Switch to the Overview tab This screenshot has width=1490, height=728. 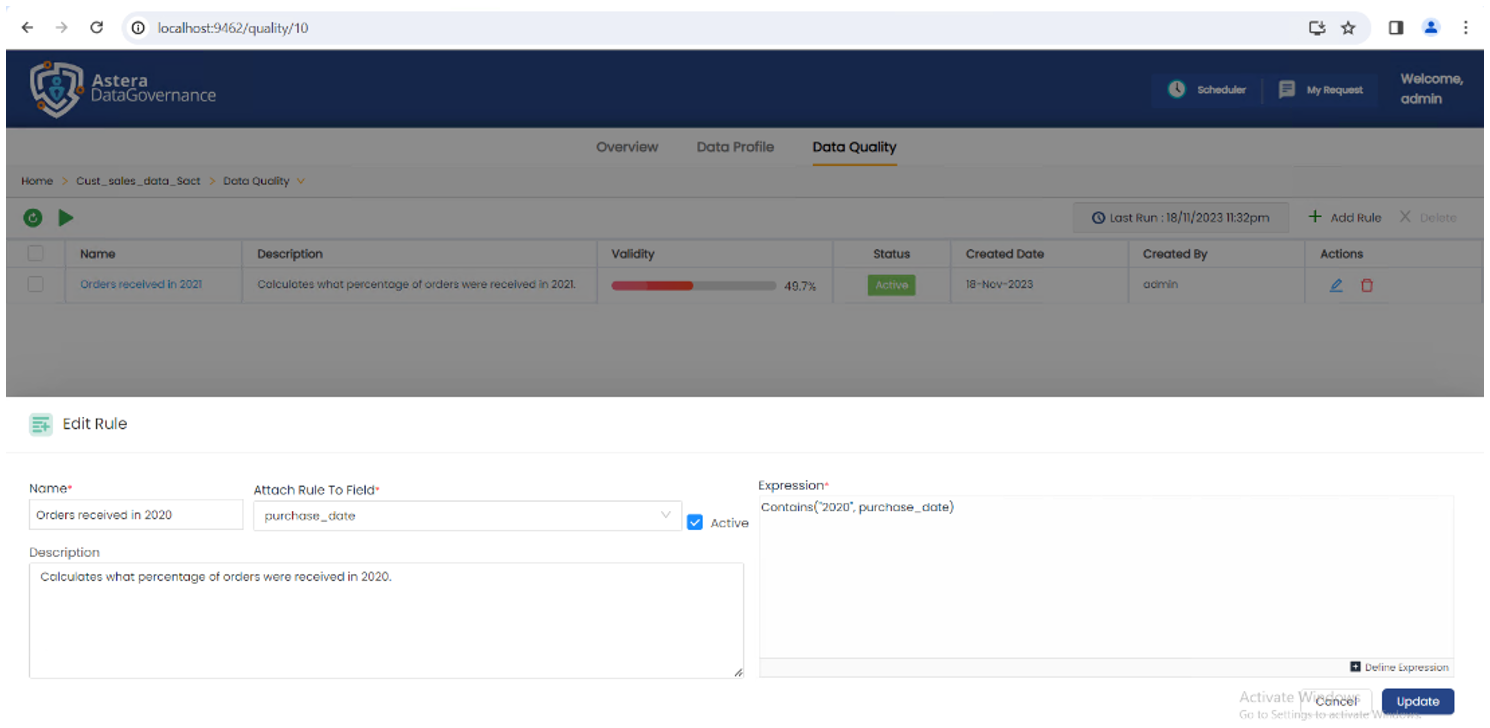click(627, 147)
